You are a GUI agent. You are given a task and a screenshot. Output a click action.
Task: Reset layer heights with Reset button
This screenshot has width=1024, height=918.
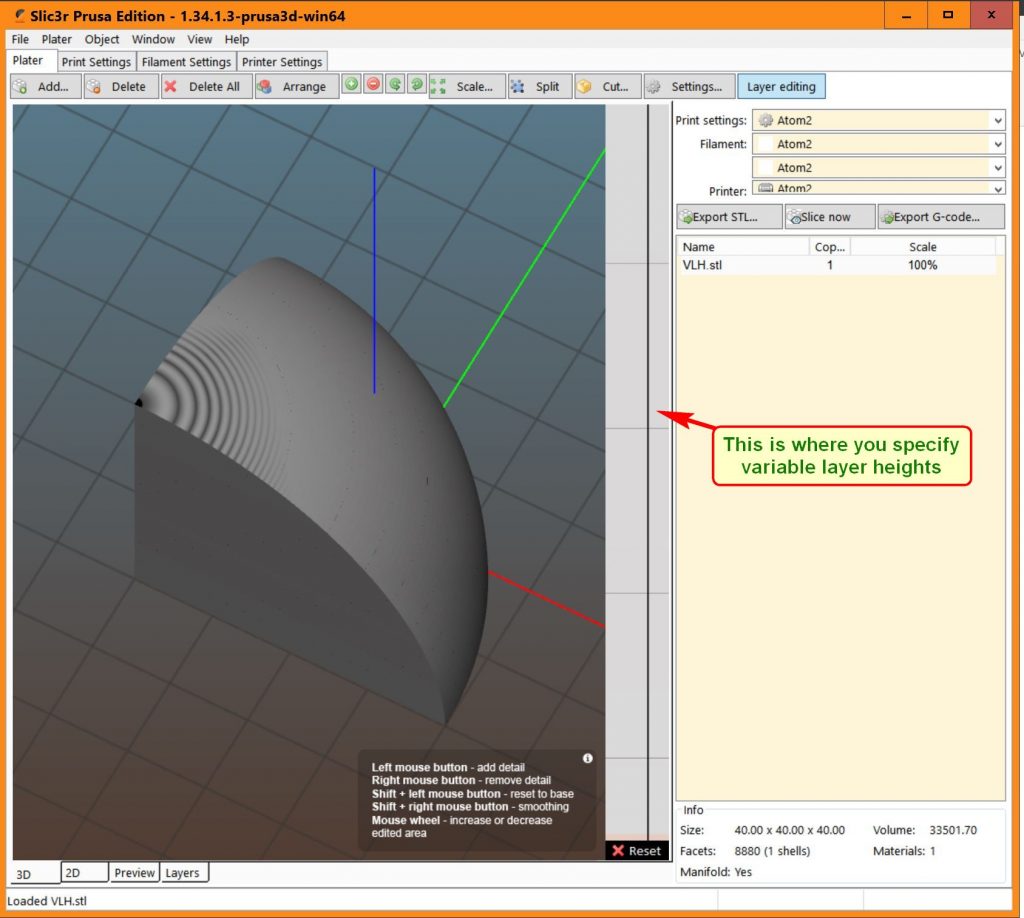(x=637, y=851)
